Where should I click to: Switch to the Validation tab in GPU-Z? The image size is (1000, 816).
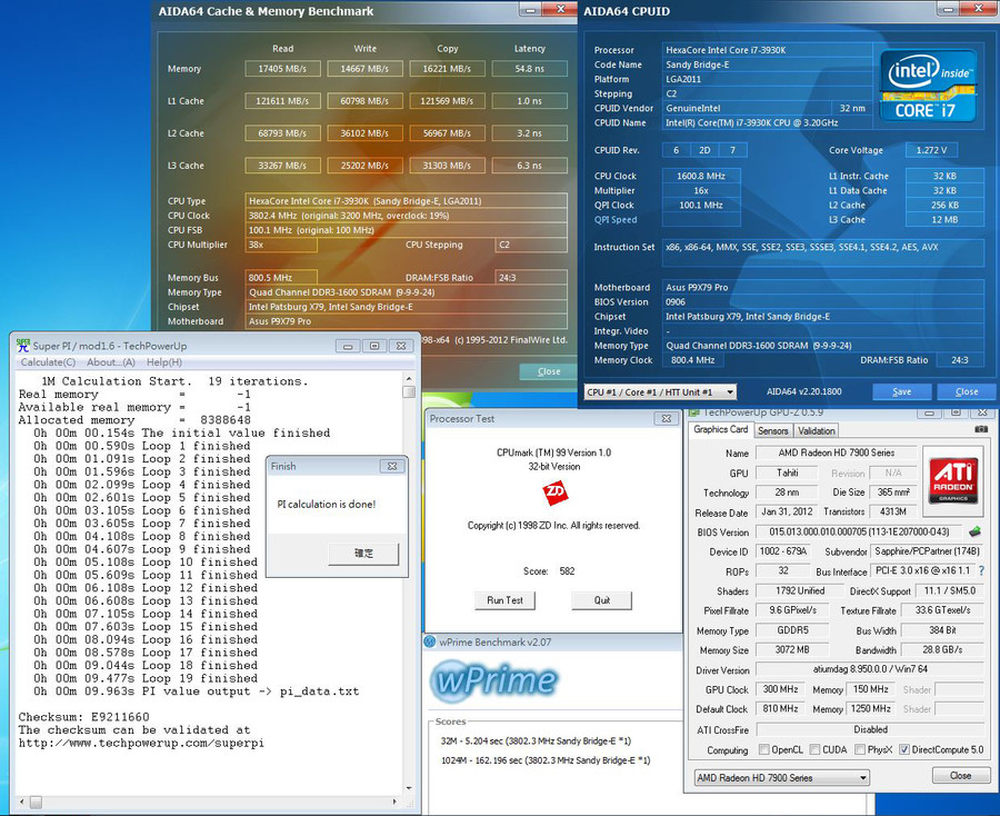(816, 431)
